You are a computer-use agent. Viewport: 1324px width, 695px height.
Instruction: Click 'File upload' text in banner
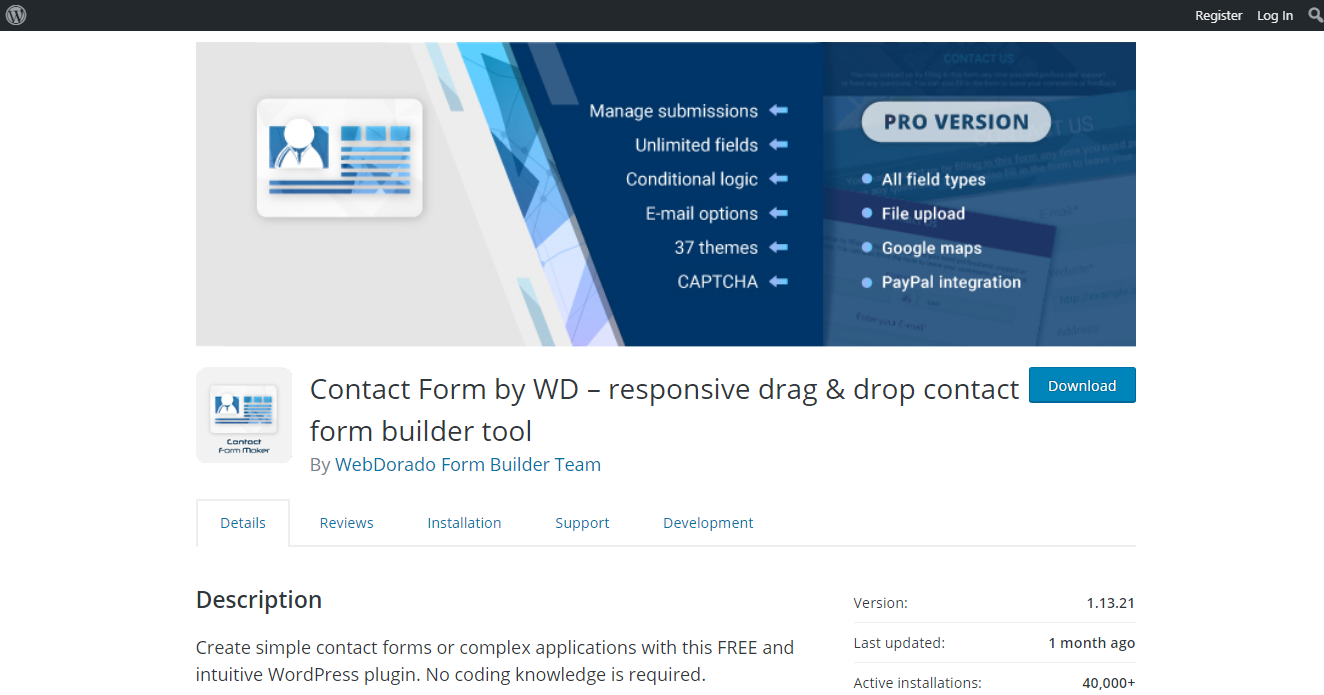click(923, 214)
